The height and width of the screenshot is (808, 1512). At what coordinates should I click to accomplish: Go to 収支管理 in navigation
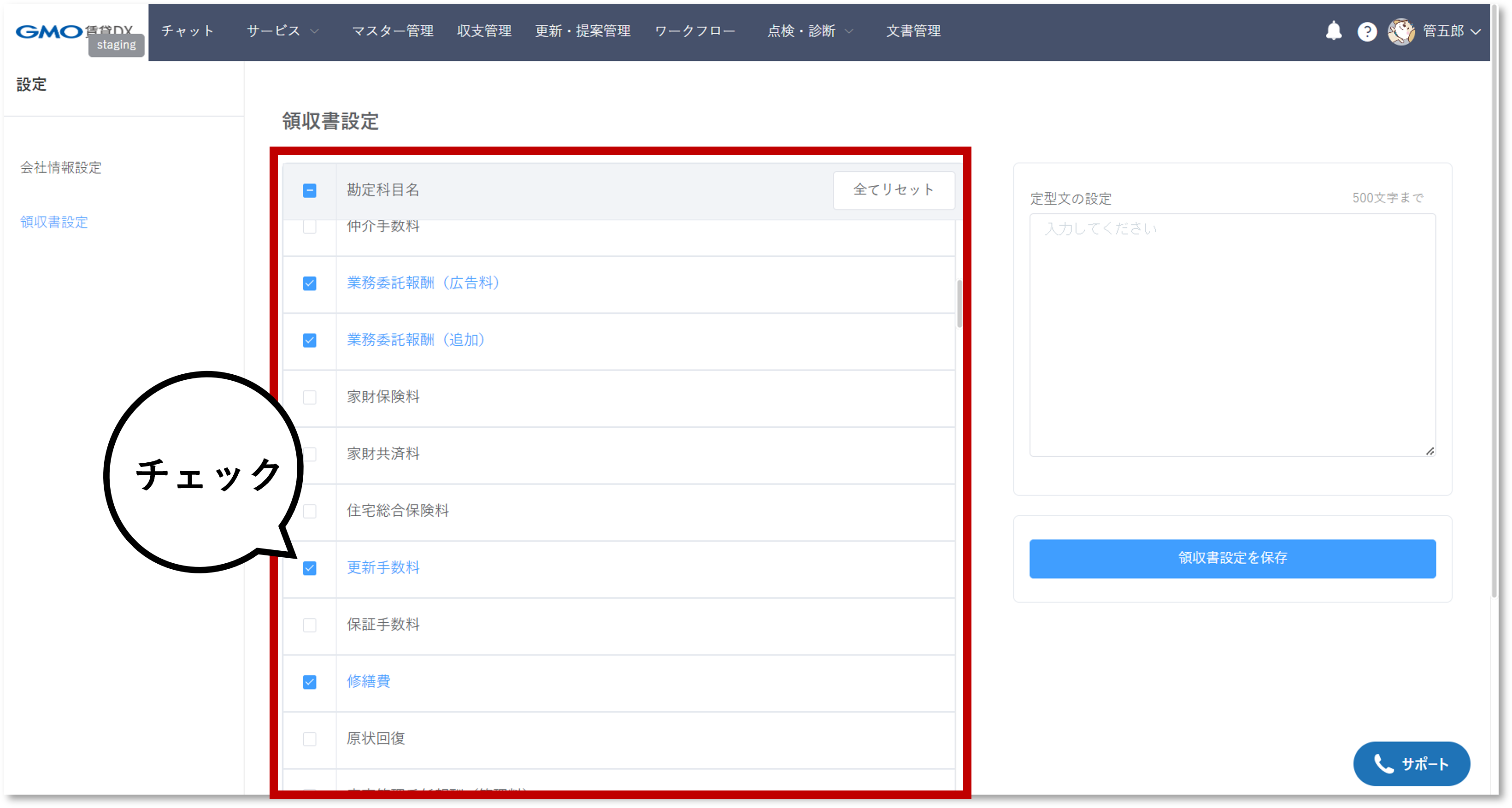click(x=484, y=31)
